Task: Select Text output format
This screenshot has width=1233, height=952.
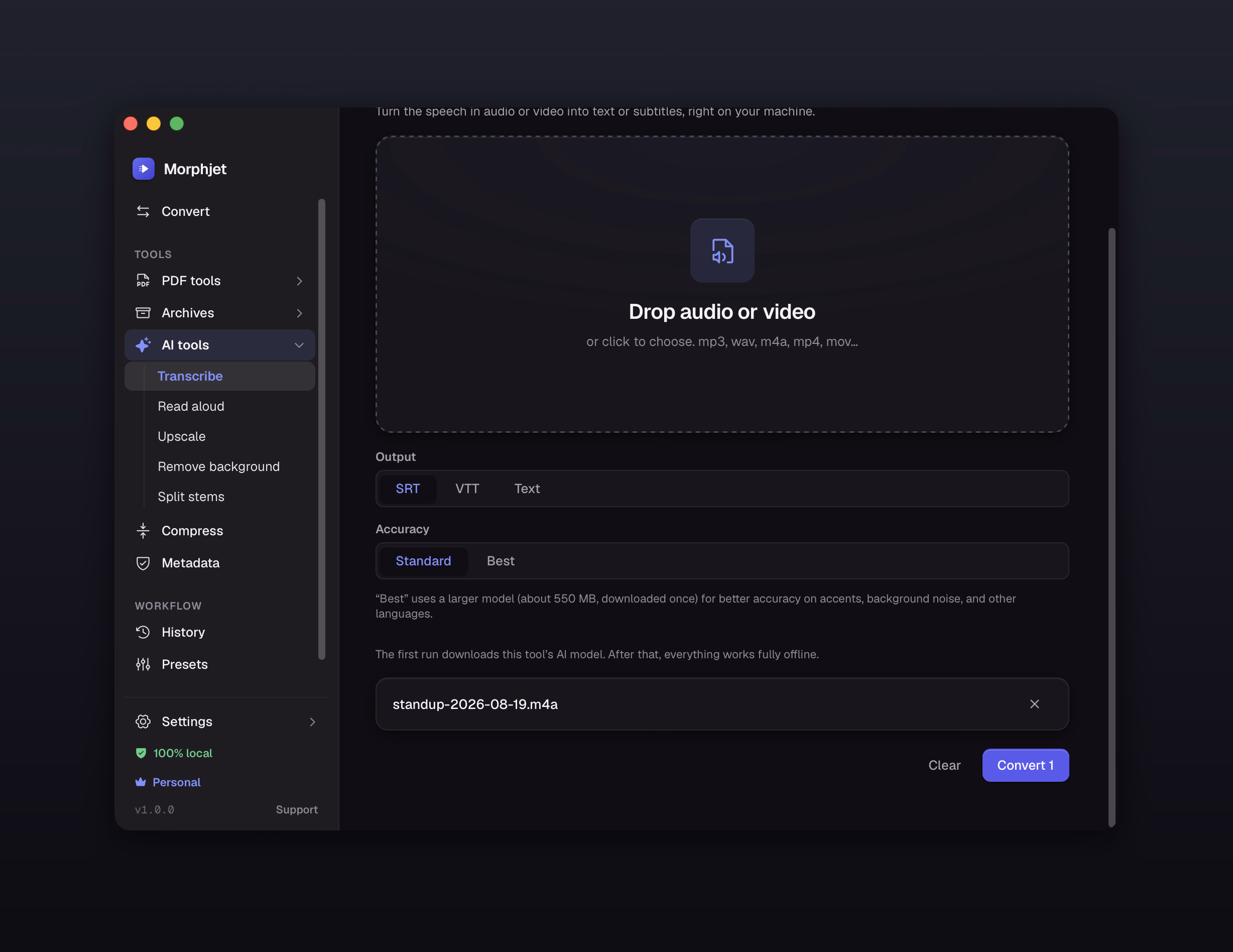Action: coord(527,489)
